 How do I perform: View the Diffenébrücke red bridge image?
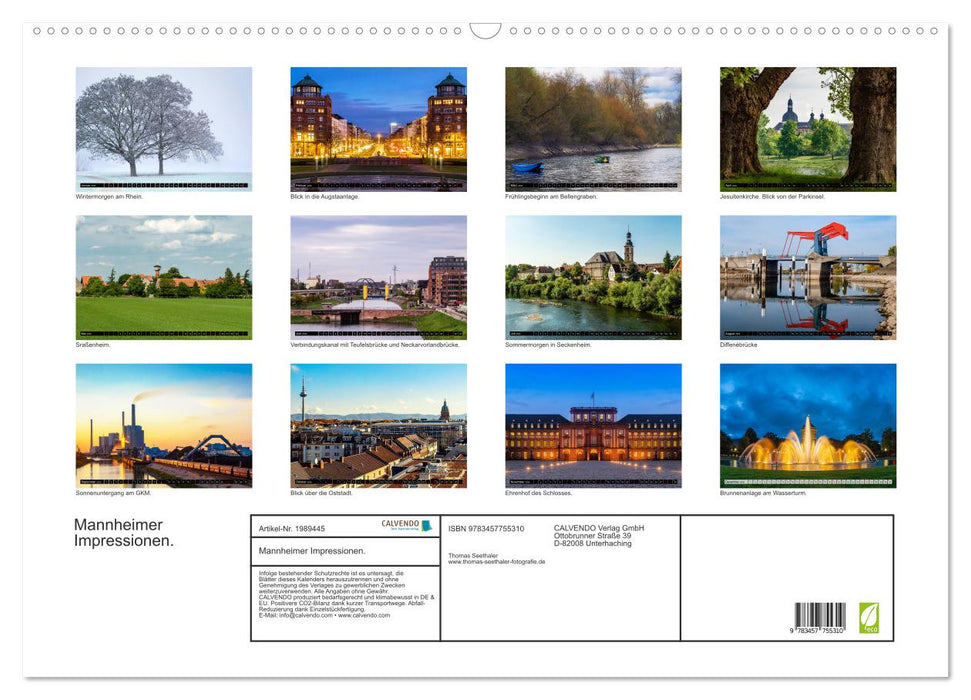pos(807,274)
